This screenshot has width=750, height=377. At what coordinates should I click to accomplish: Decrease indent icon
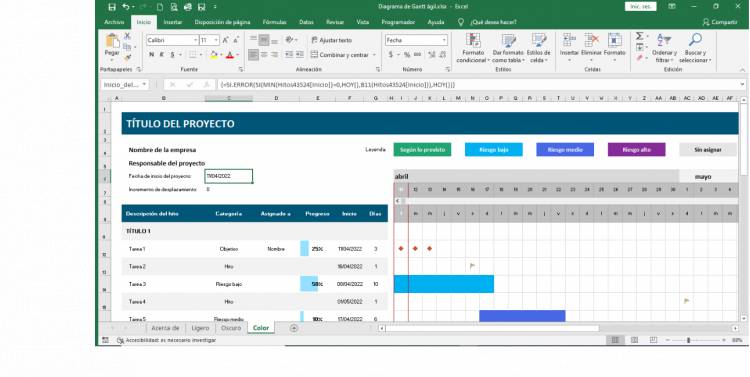coord(289,55)
